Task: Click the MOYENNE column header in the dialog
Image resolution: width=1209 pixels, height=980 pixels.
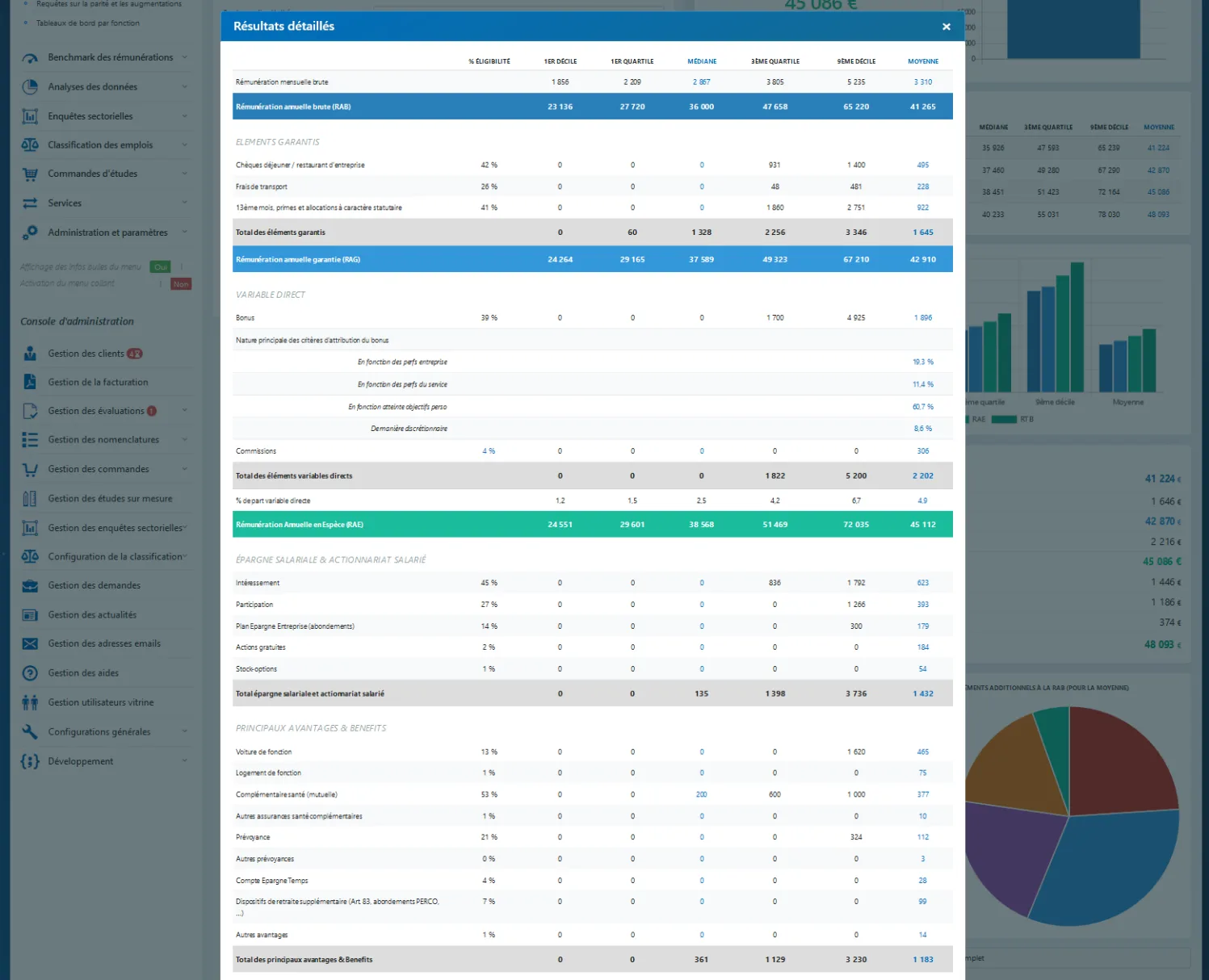Action: [x=923, y=61]
